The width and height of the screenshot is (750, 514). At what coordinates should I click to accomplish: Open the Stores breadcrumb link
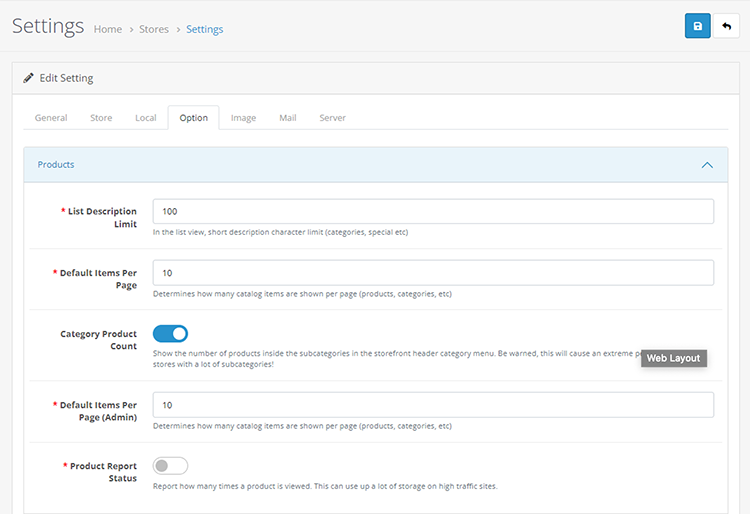point(154,30)
